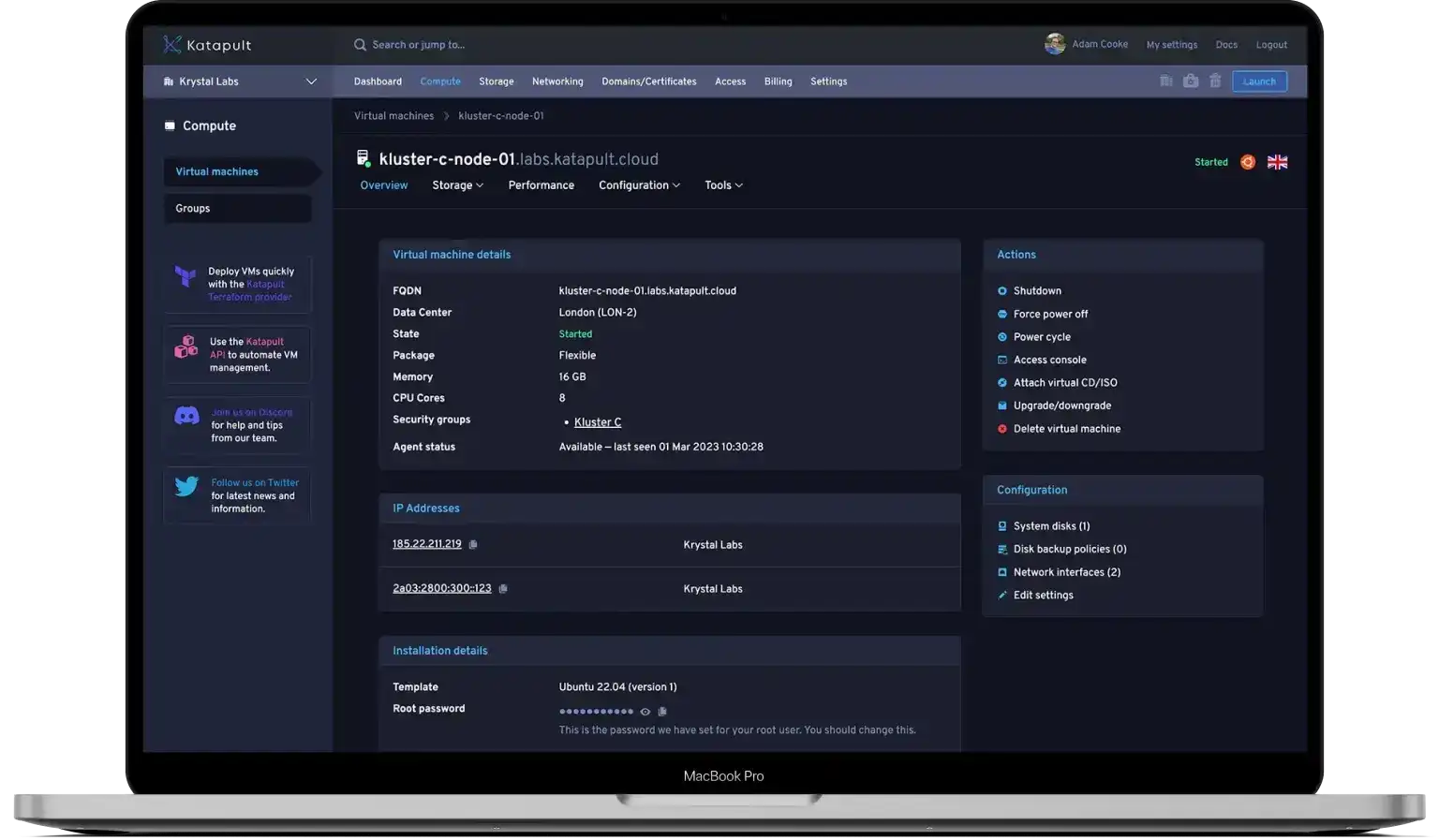Screen dimensions: 1439x840
Task: Open the Katapult Terraform provider link
Action: [x=250, y=290]
